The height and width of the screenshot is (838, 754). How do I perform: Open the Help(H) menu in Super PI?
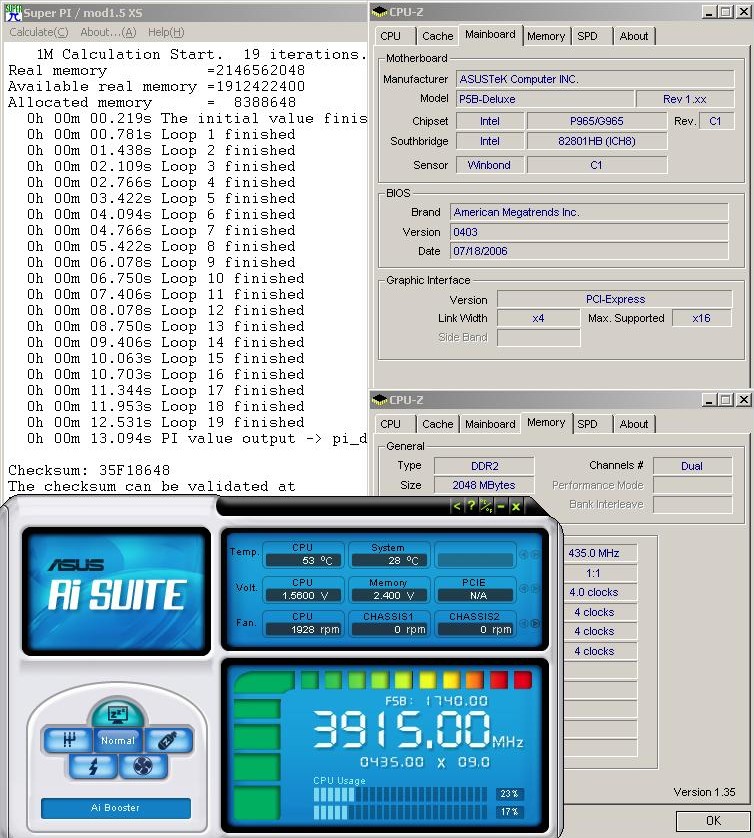click(166, 32)
